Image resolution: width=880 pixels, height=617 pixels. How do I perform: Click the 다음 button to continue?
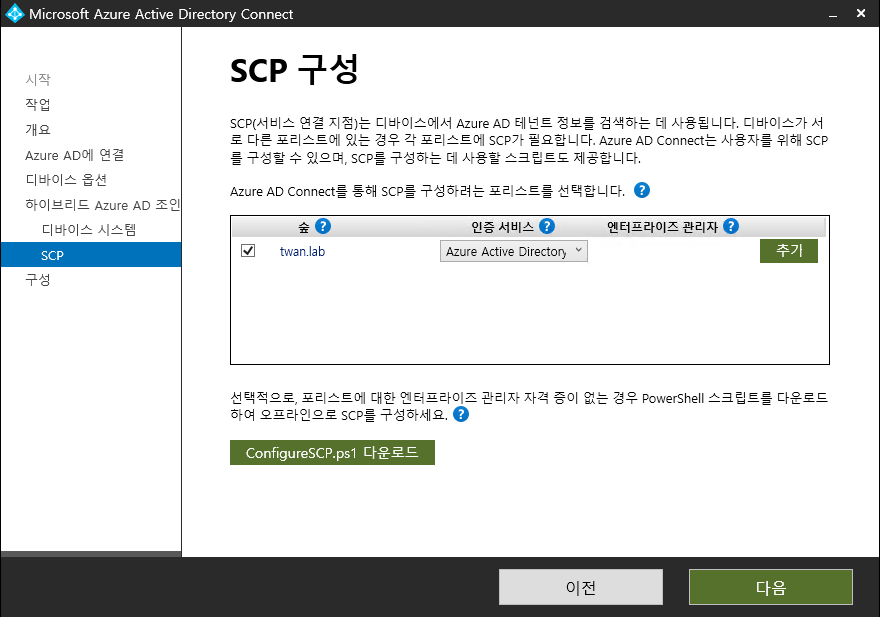coord(771,587)
